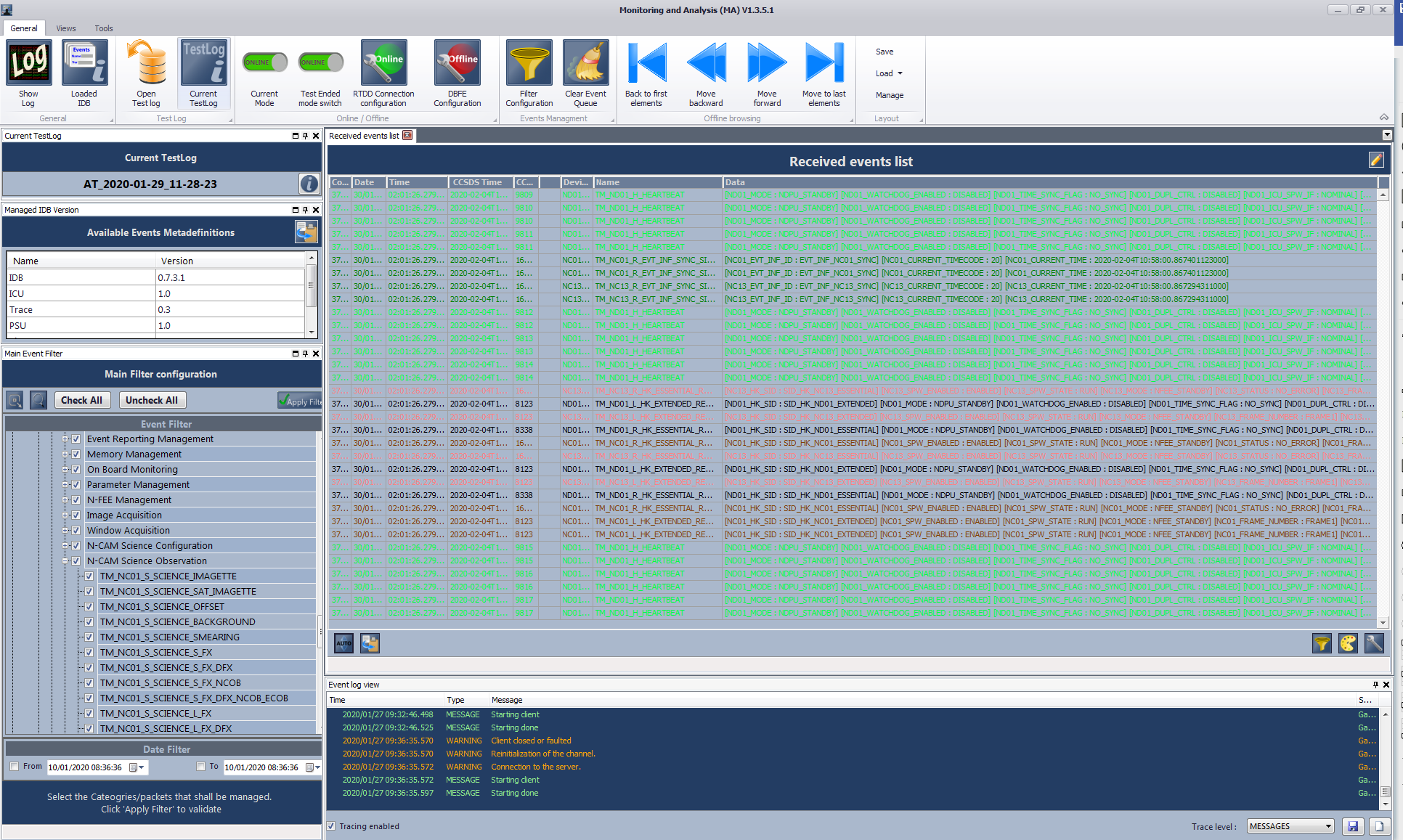
Task: Switch to the Views ribbon tab
Action: pos(65,28)
